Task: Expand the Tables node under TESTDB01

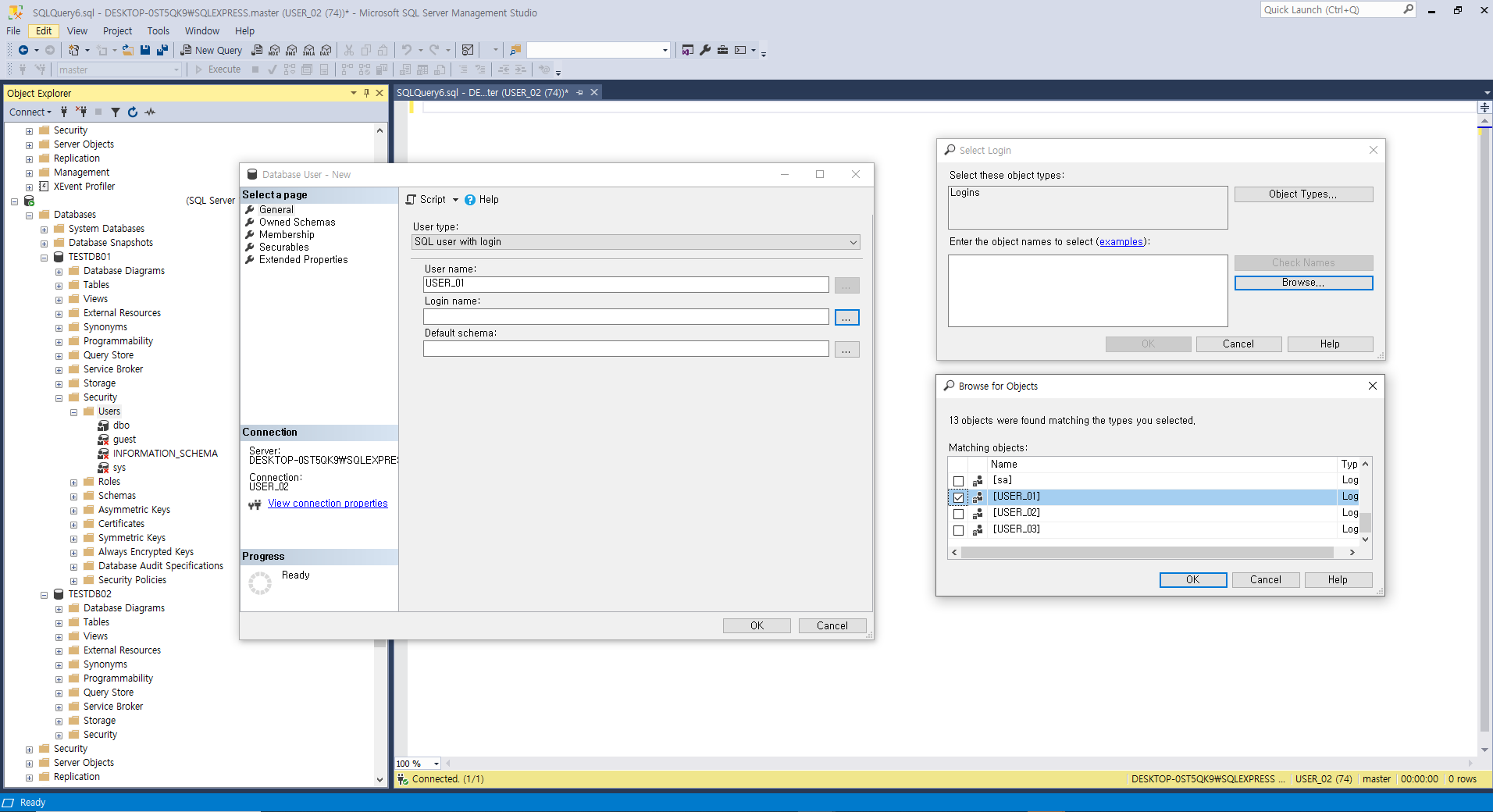Action: [59, 285]
